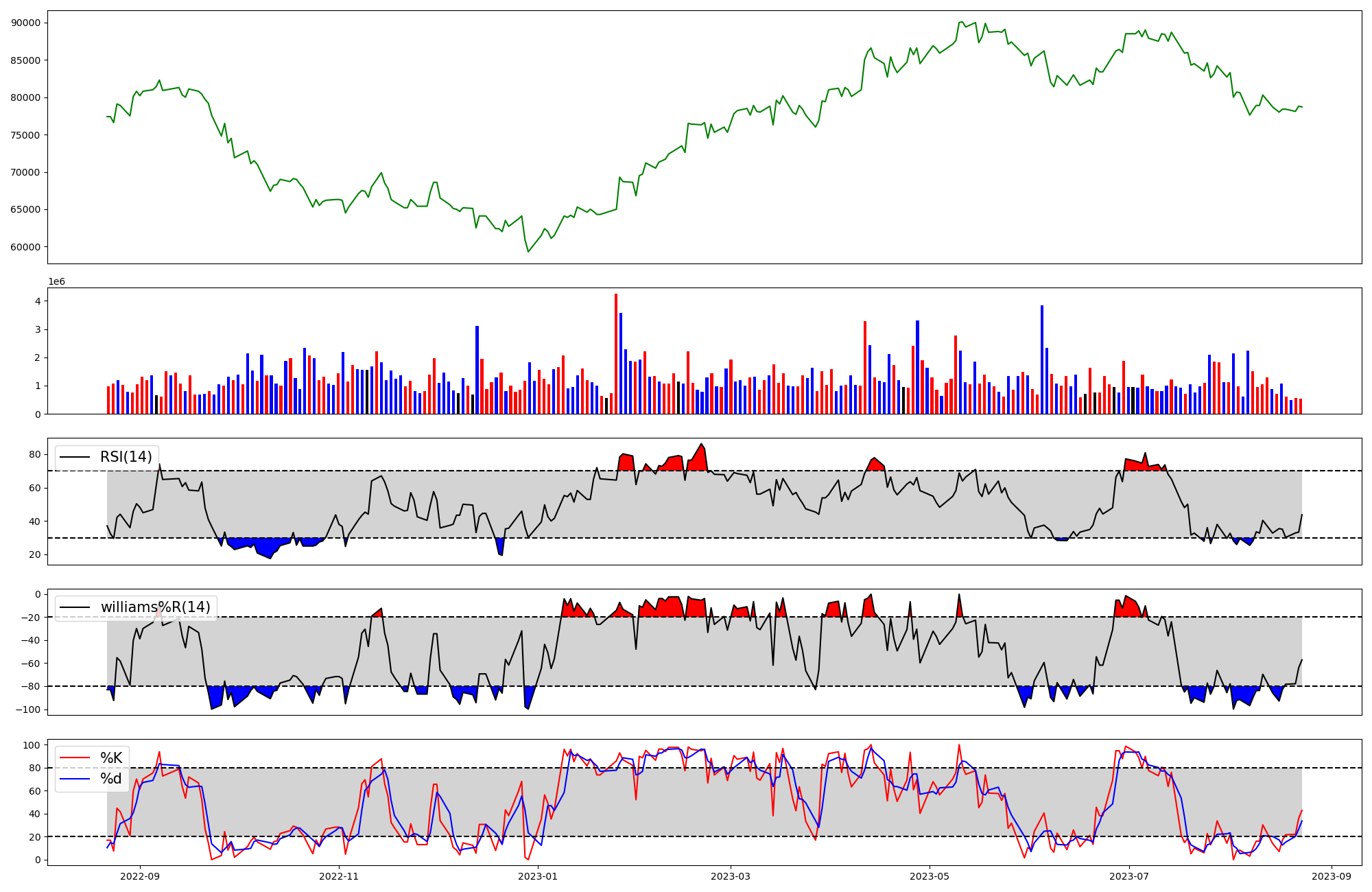Click the %d legend entry
The image size is (1372, 892).
coord(111,779)
